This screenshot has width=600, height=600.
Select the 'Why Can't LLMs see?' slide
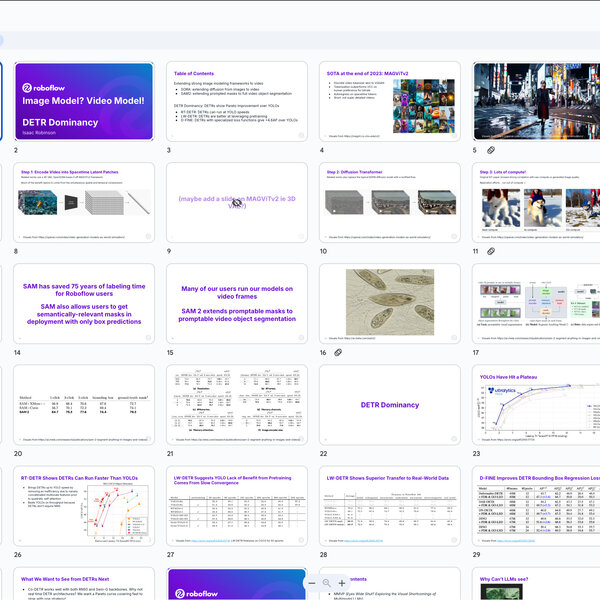pyautogui.click(x=536, y=584)
